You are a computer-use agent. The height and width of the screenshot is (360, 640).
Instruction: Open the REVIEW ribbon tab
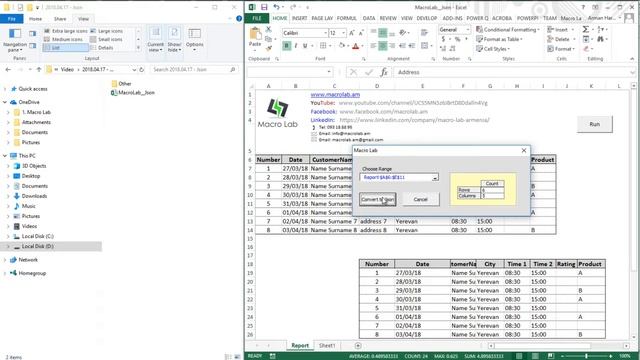pyautogui.click(x=388, y=18)
